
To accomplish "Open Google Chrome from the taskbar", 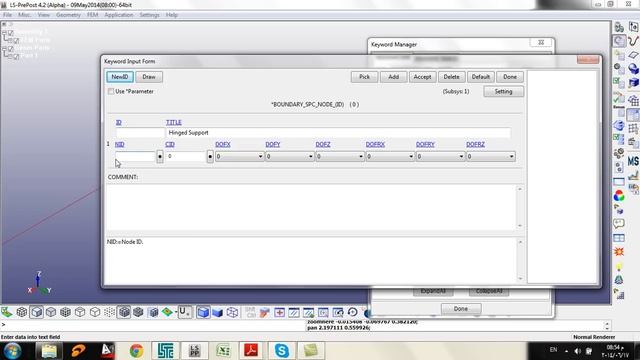I will [136, 351].
